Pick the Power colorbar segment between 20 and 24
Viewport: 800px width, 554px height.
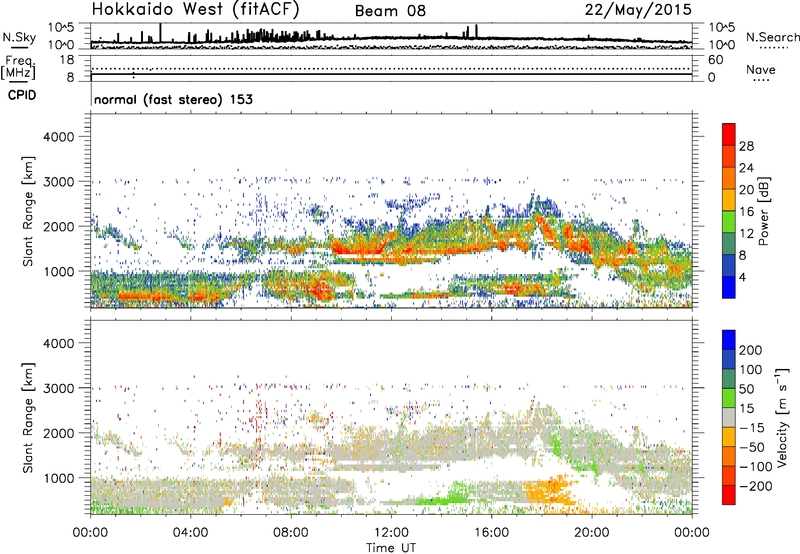click(729, 179)
